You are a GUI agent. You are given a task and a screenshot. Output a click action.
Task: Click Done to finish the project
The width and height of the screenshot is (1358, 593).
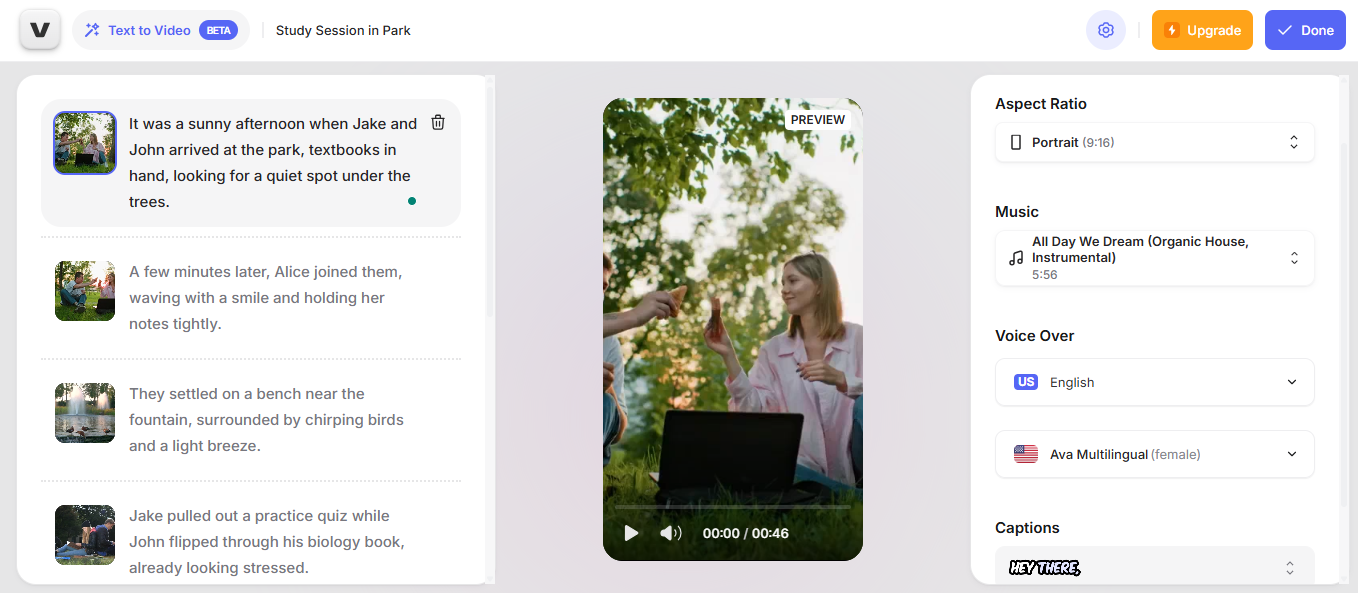[x=1305, y=30]
